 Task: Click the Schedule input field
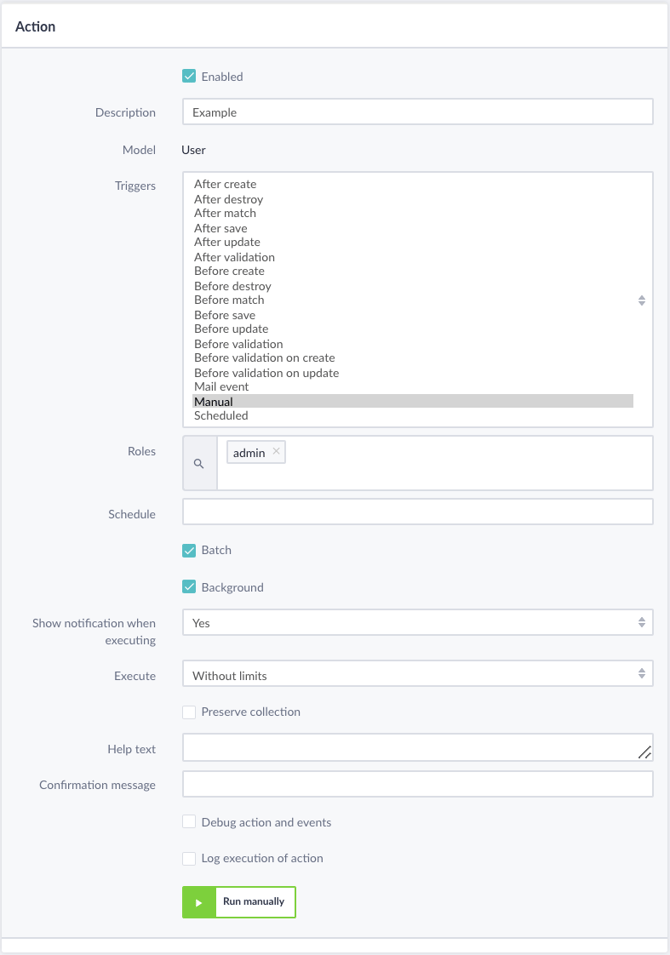pos(418,512)
